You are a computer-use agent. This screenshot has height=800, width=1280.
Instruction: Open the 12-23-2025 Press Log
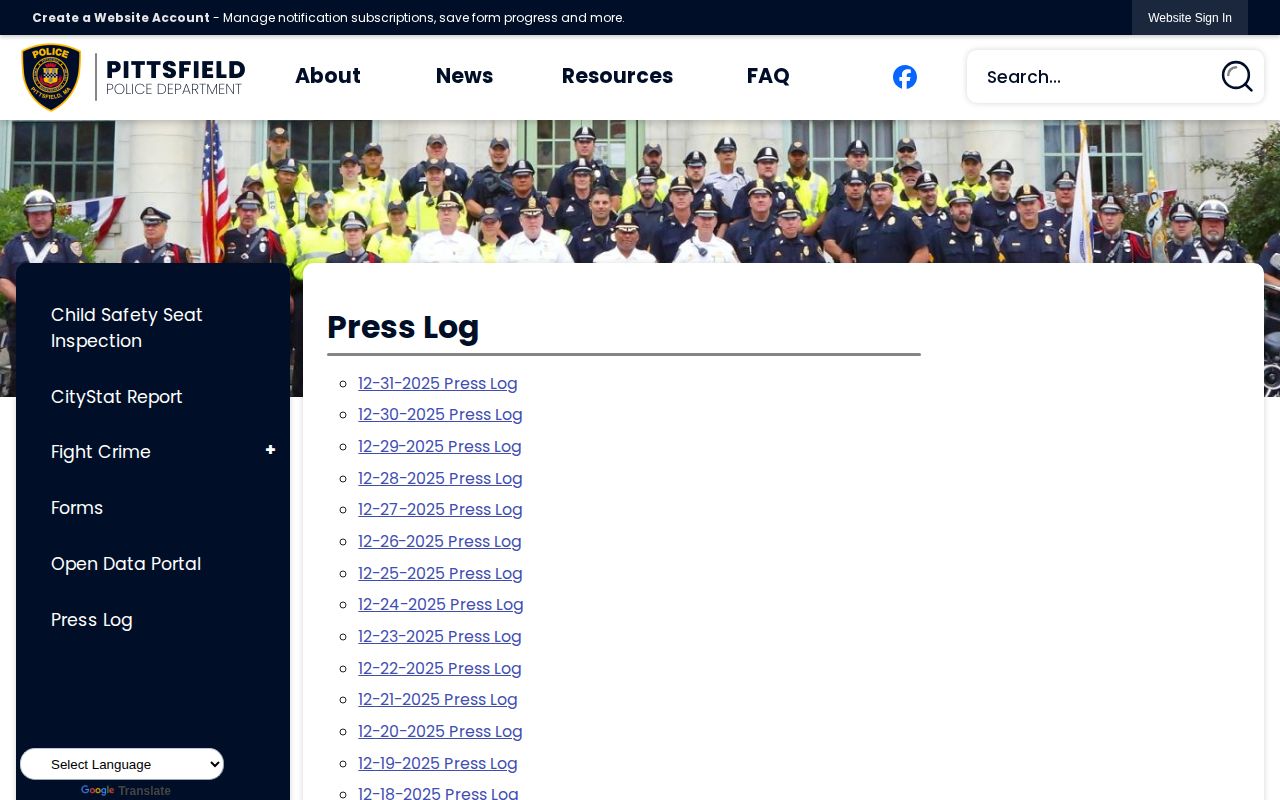point(440,637)
